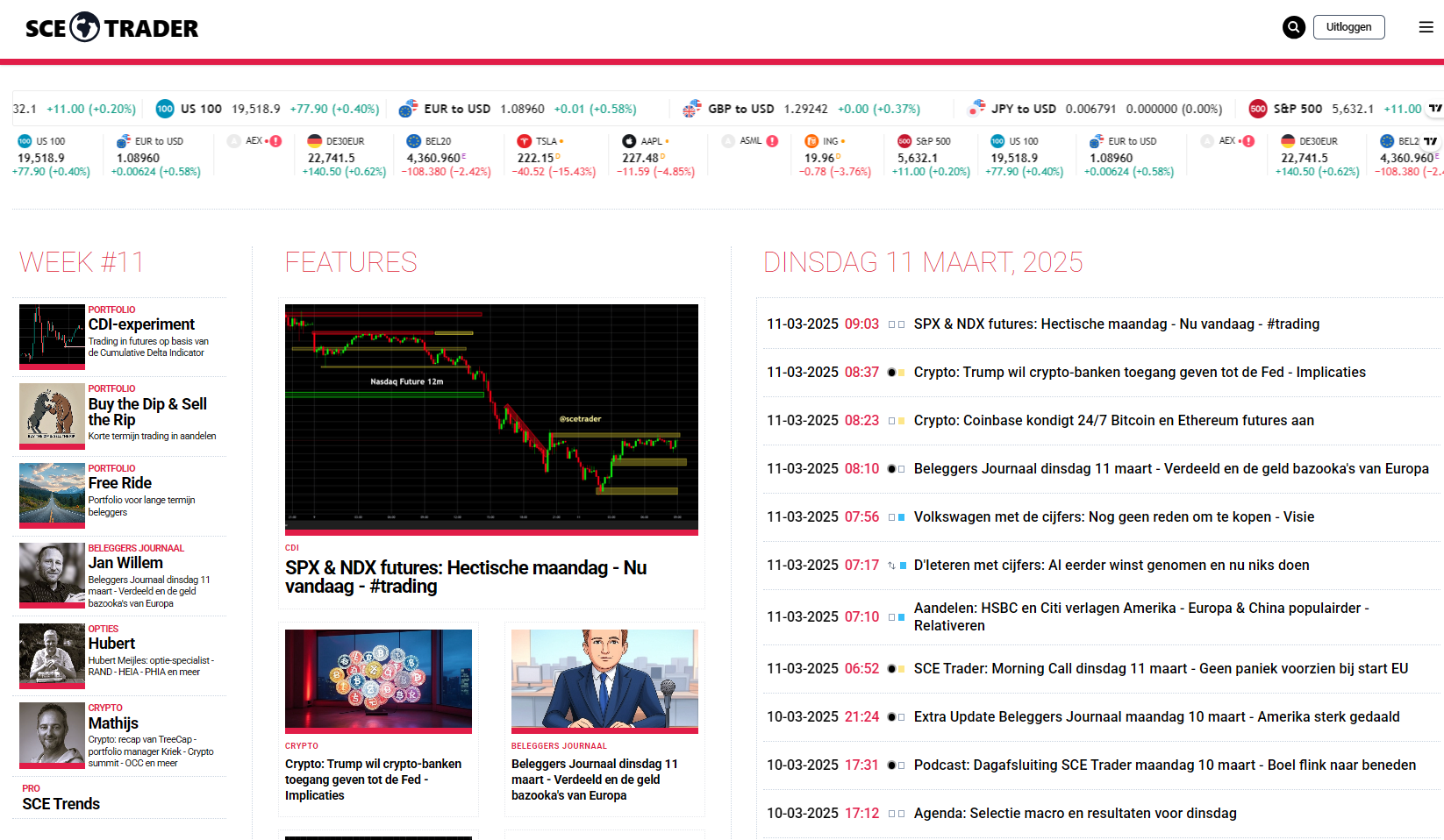Click the JPY to USD flag icon
This screenshot has height=840, width=1444.
(x=976, y=109)
